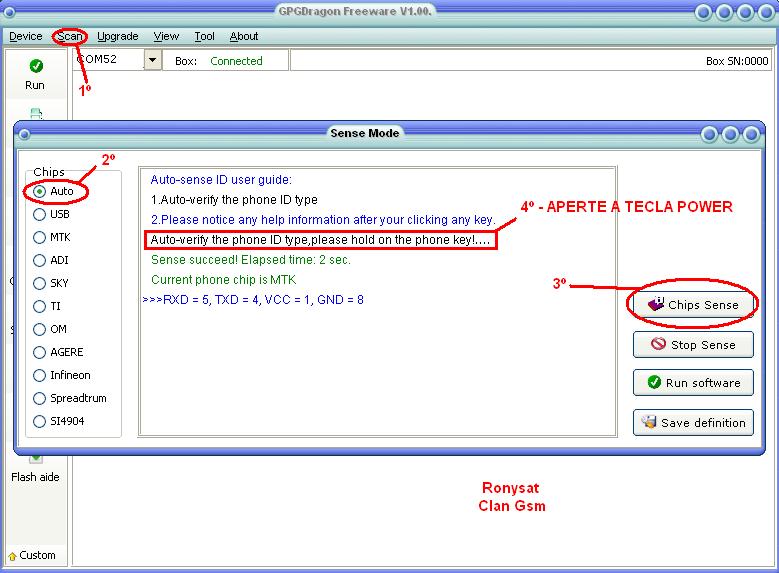This screenshot has width=779, height=573.
Task: Click the partially hidden sidebar icon below Run
Action: click(36, 114)
